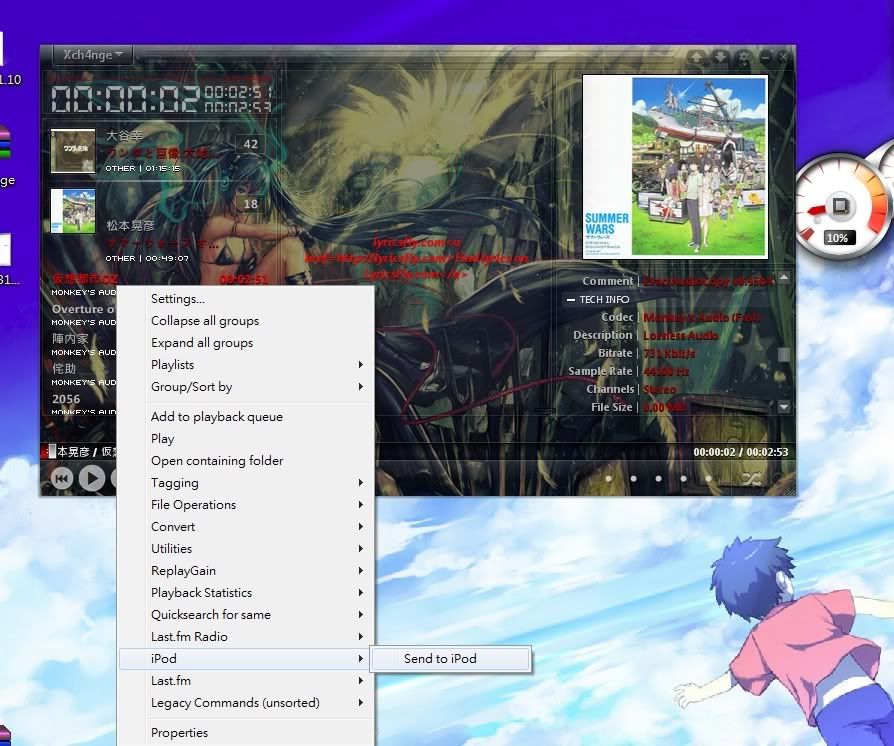Click the Bitrate label in tech info
The image size is (894, 746).
coord(615,353)
